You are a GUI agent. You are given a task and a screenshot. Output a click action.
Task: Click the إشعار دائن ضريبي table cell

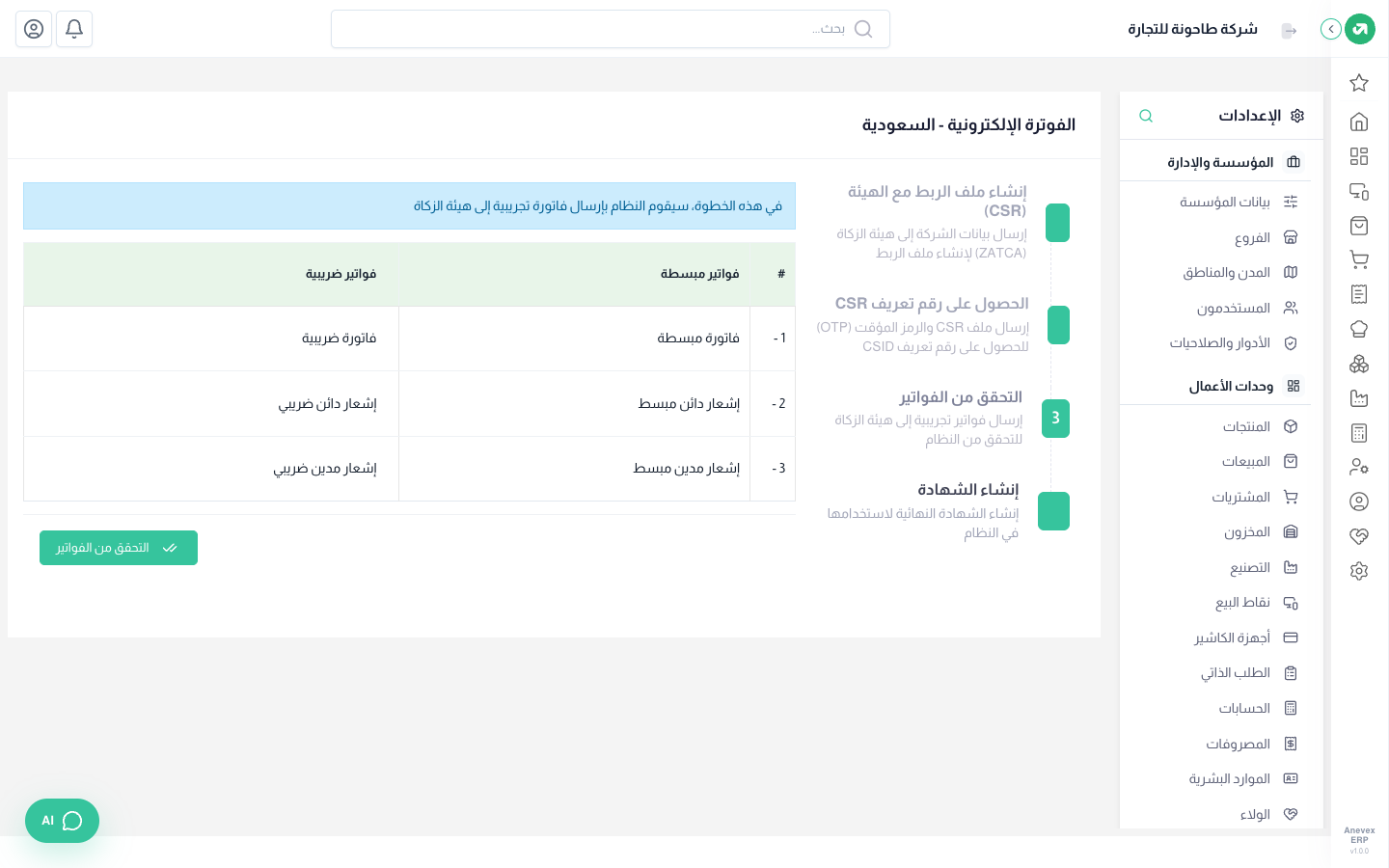[x=211, y=403]
